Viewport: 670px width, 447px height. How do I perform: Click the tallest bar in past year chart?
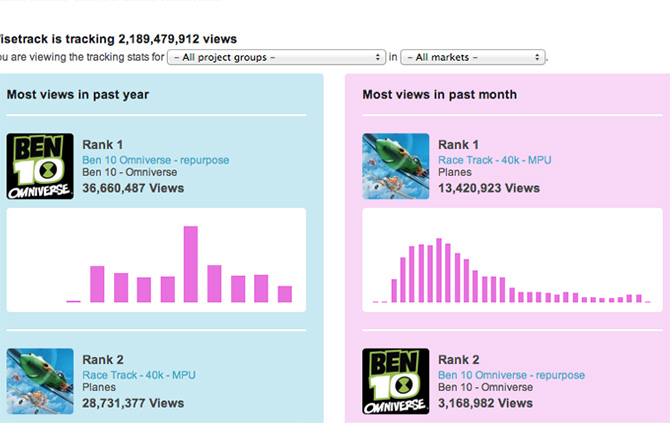(190, 264)
